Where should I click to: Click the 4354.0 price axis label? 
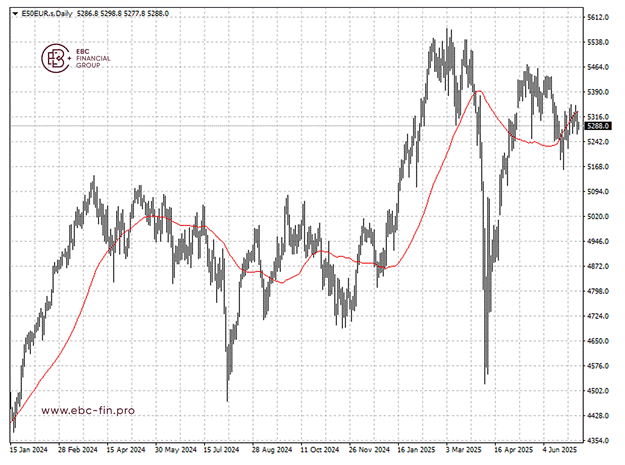[598, 440]
